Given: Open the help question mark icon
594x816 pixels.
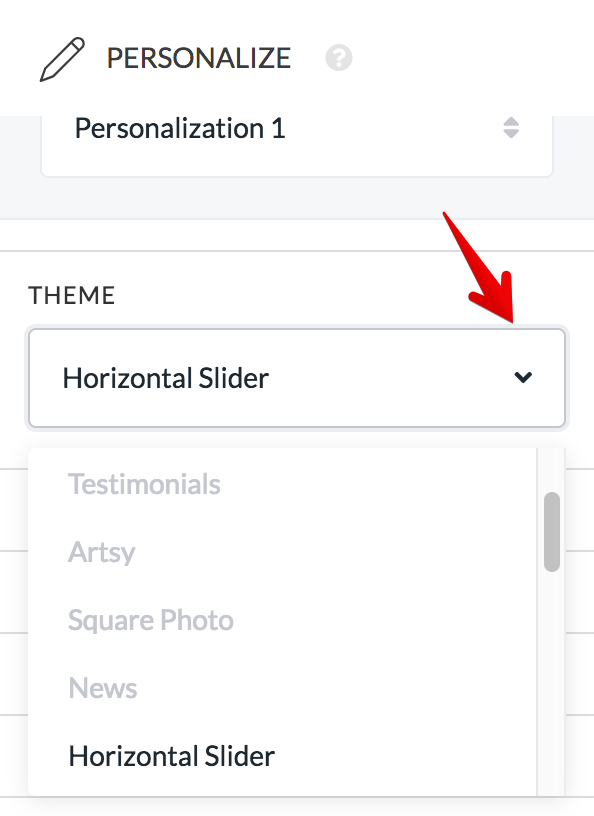Looking at the screenshot, I should click(x=339, y=57).
